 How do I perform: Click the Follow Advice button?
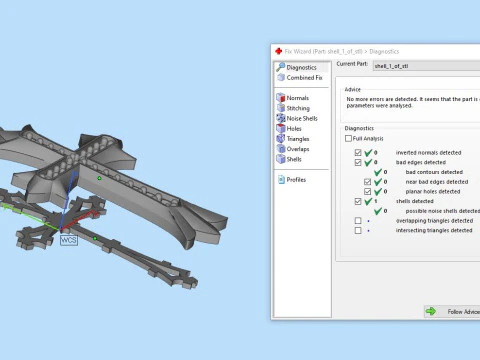pyautogui.click(x=452, y=311)
